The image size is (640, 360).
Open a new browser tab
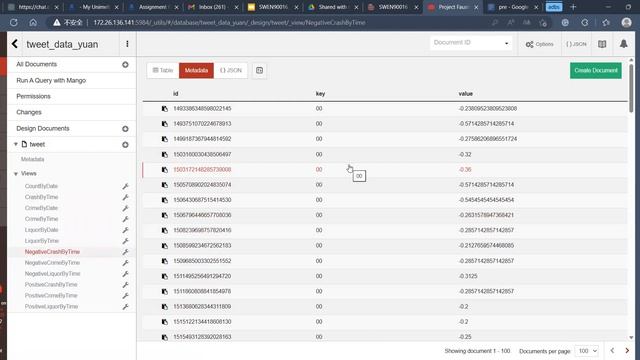click(x=573, y=7)
